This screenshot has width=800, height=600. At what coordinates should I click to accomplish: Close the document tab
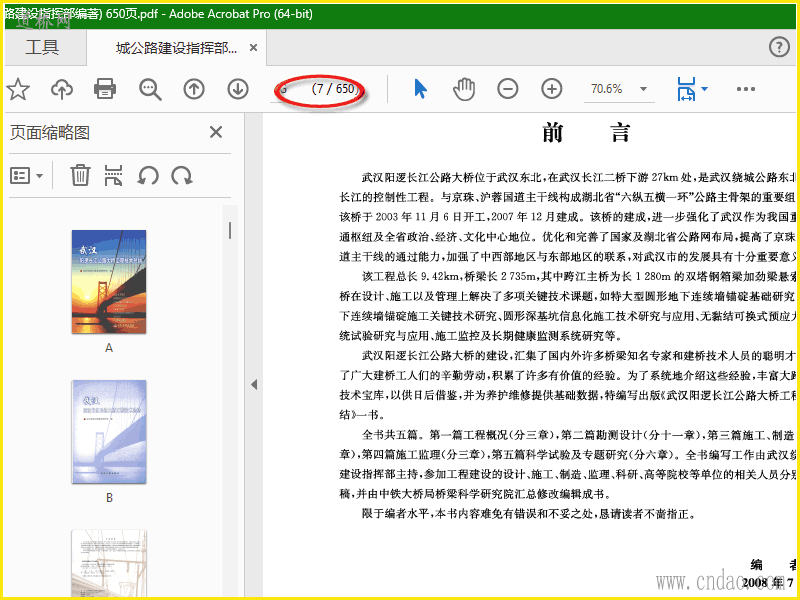coord(254,47)
